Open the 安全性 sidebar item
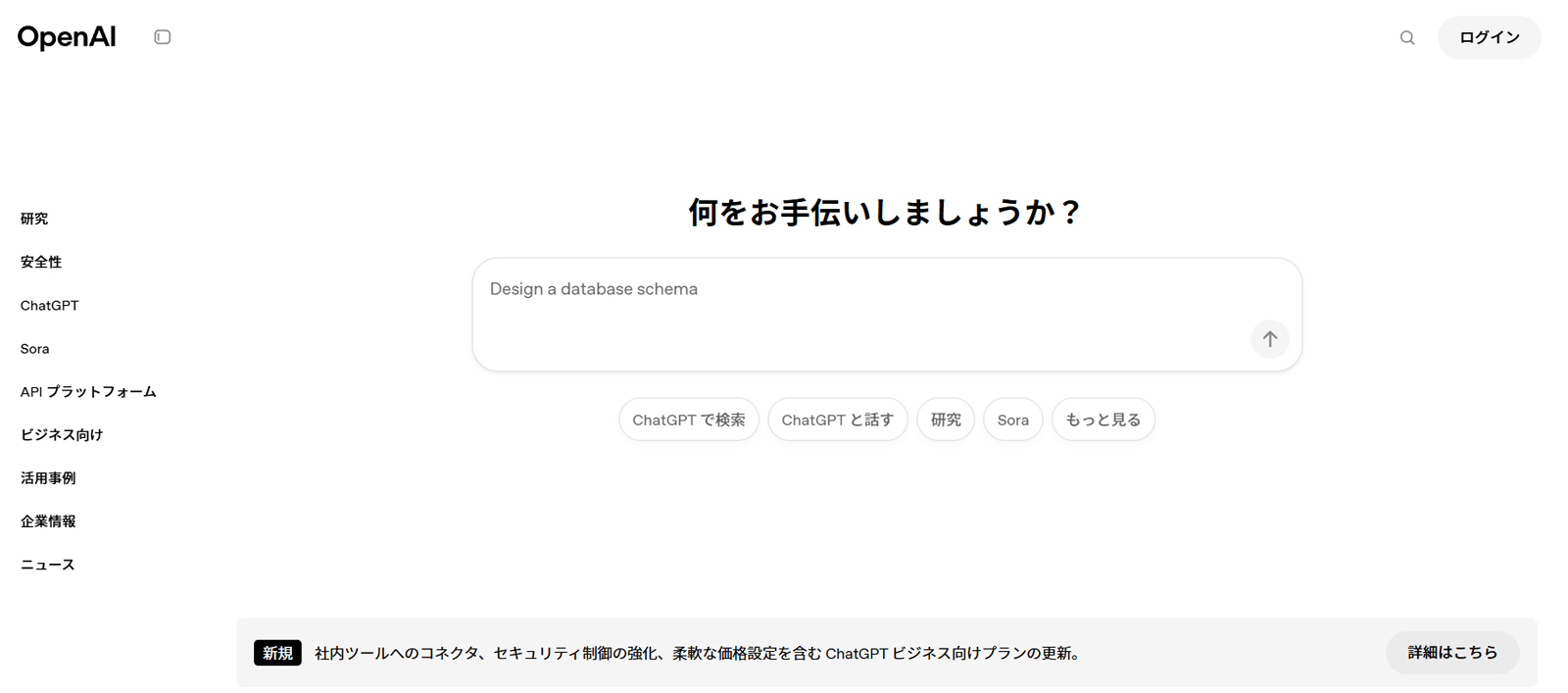1568x693 pixels. click(41, 262)
